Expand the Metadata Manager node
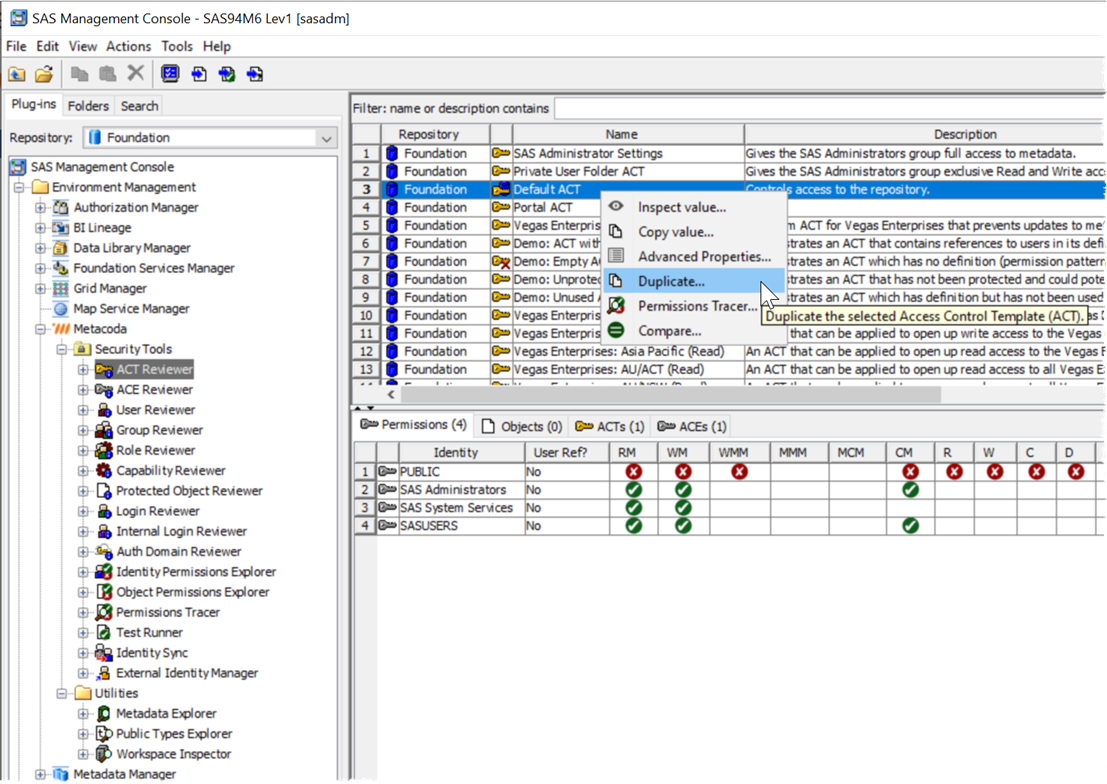 pyautogui.click(x=41, y=775)
